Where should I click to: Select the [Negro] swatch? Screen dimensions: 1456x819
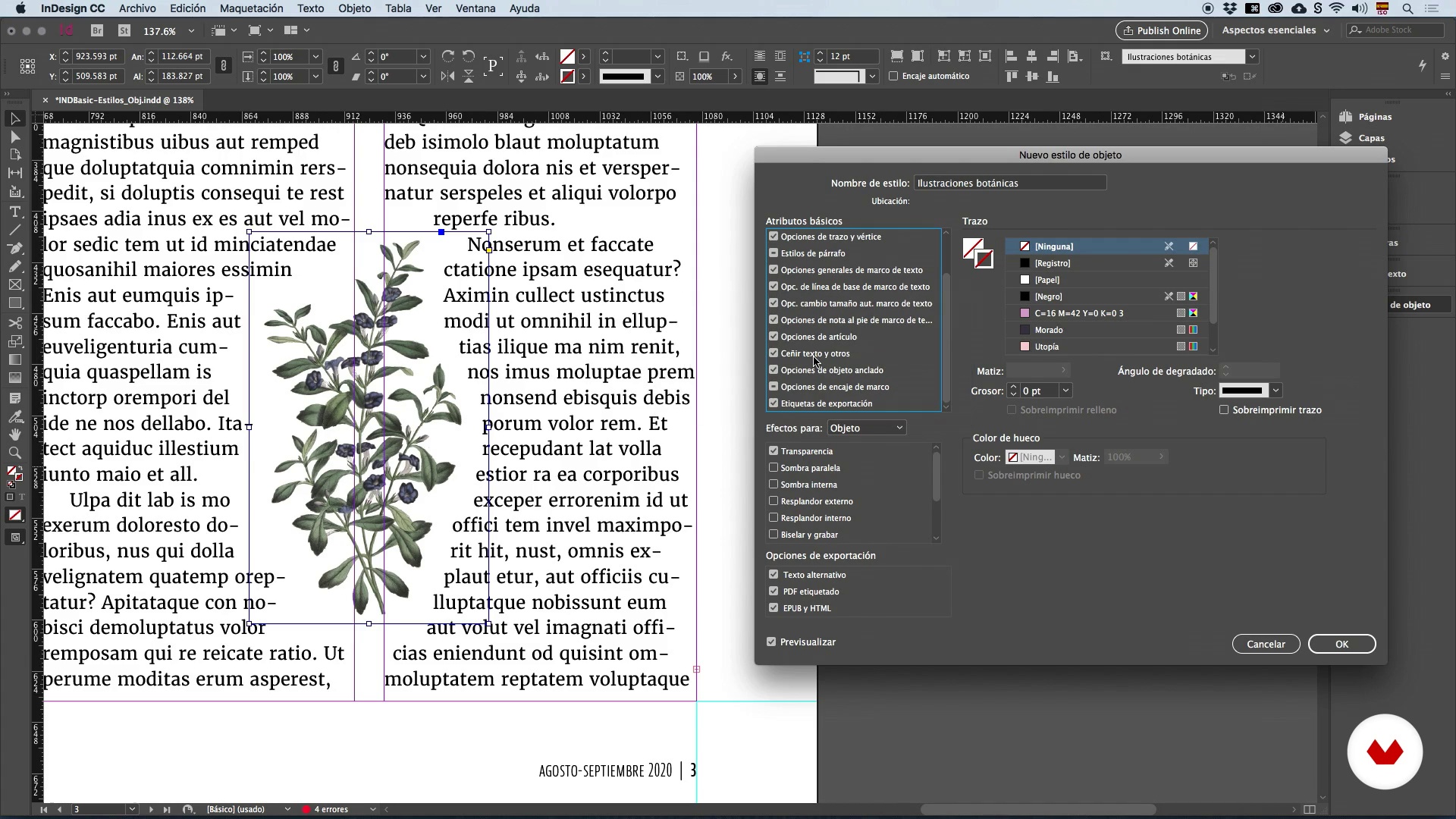[1107, 297]
